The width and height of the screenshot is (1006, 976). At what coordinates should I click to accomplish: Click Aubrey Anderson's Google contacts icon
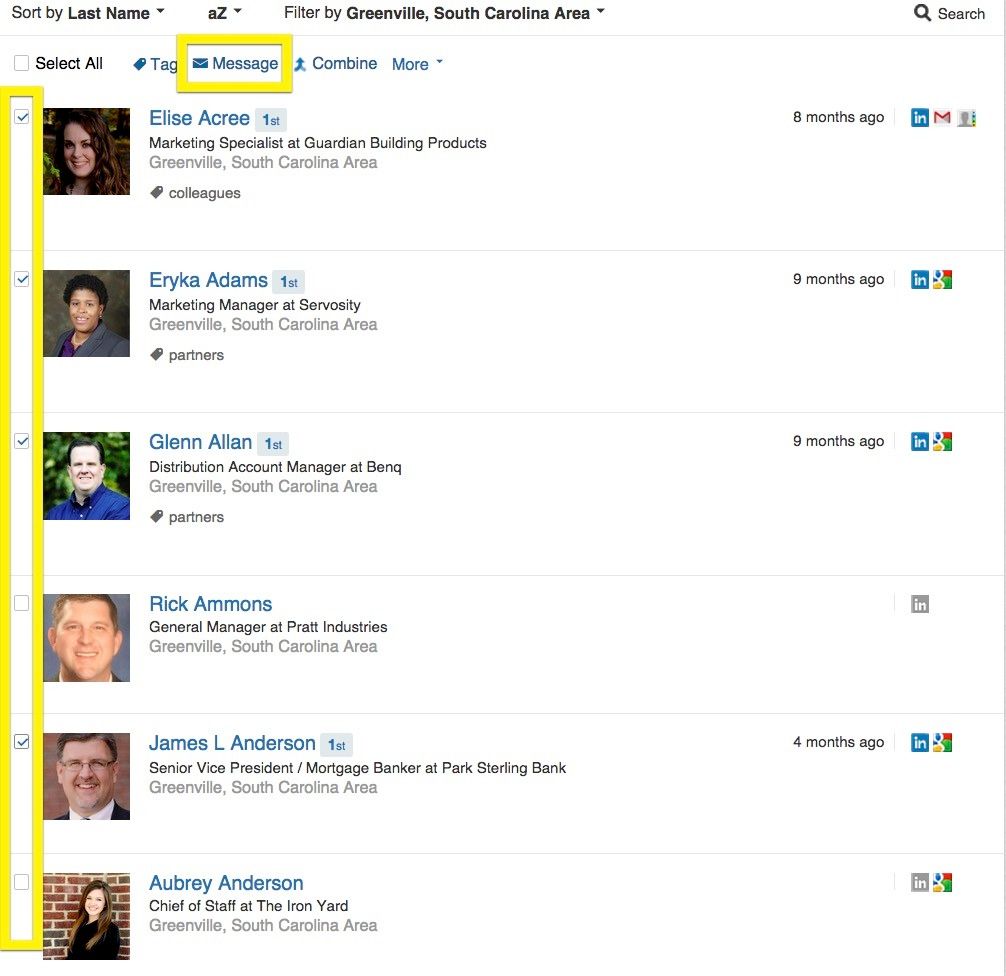(942, 883)
